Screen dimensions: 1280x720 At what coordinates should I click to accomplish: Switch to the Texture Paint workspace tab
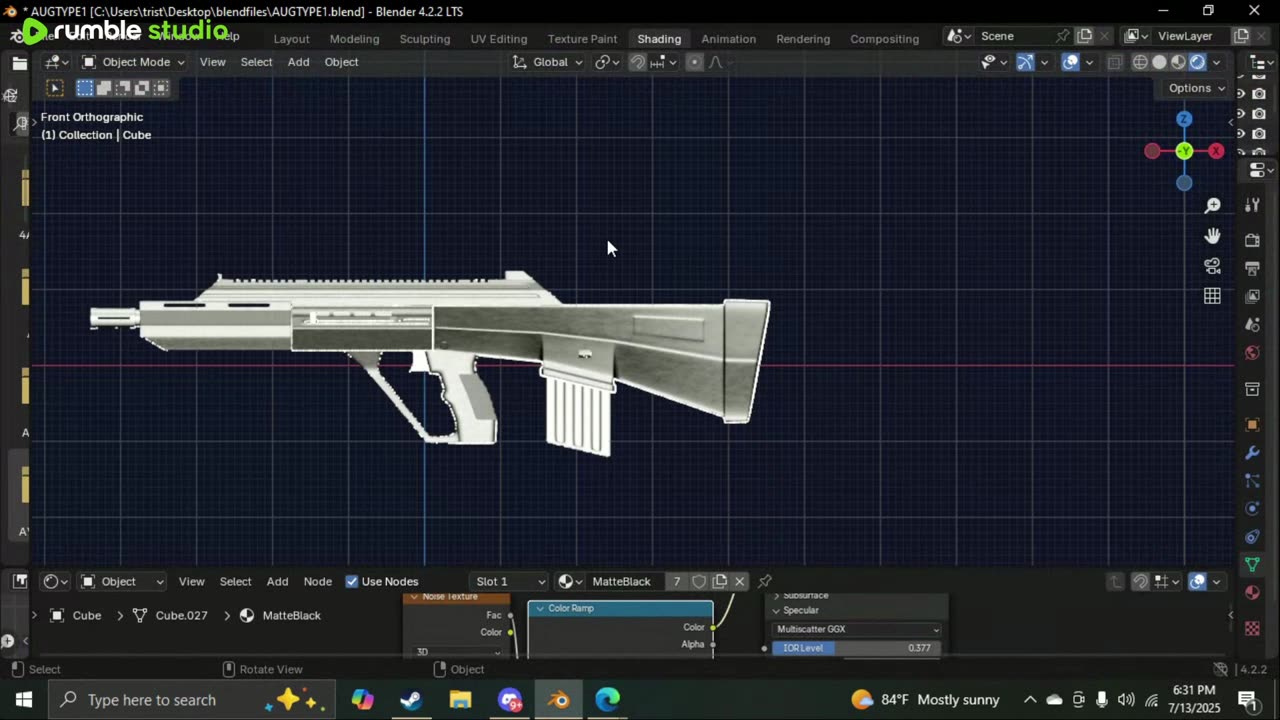point(582,38)
